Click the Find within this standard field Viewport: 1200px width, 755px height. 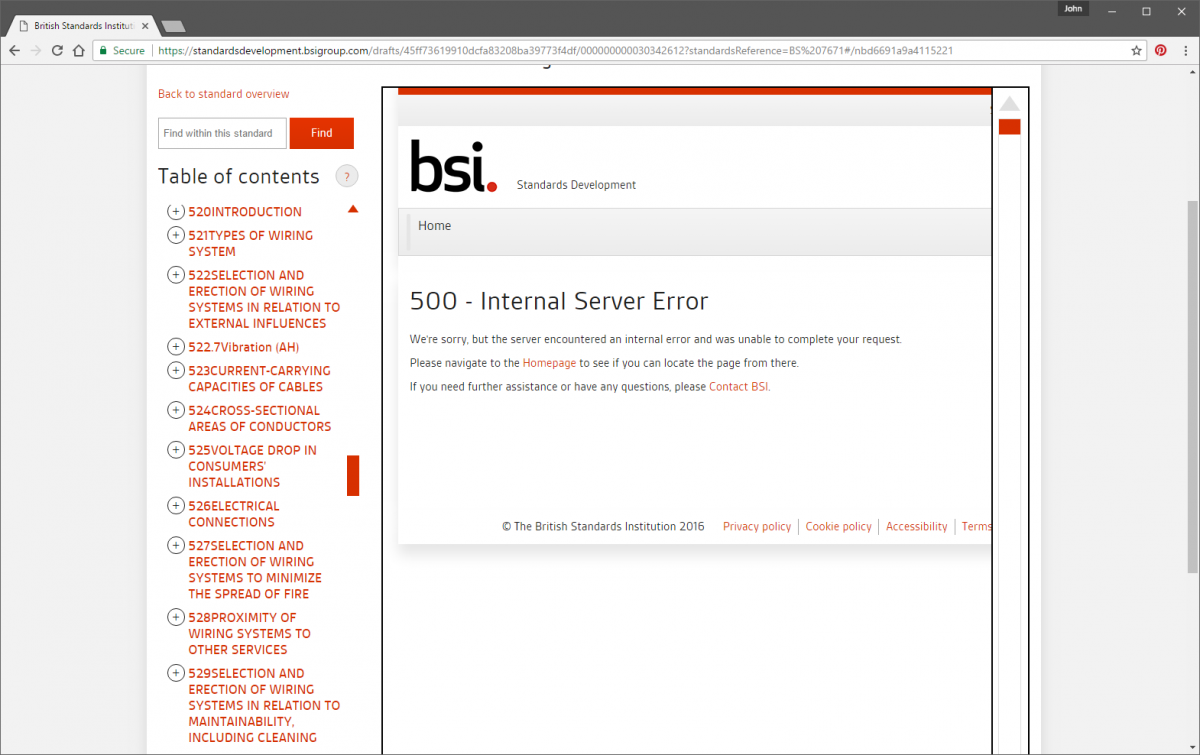[222, 133]
